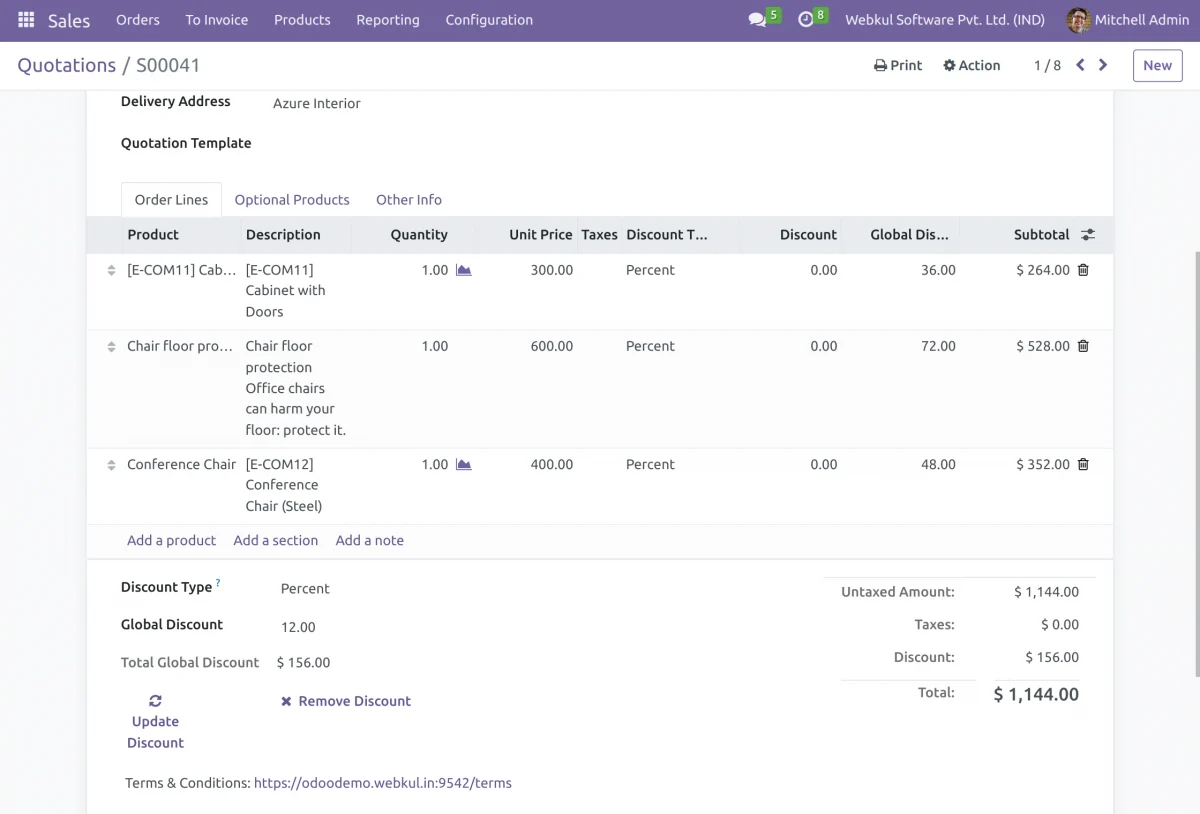Open forecast chart for Conference Chair quantity

[463, 464]
